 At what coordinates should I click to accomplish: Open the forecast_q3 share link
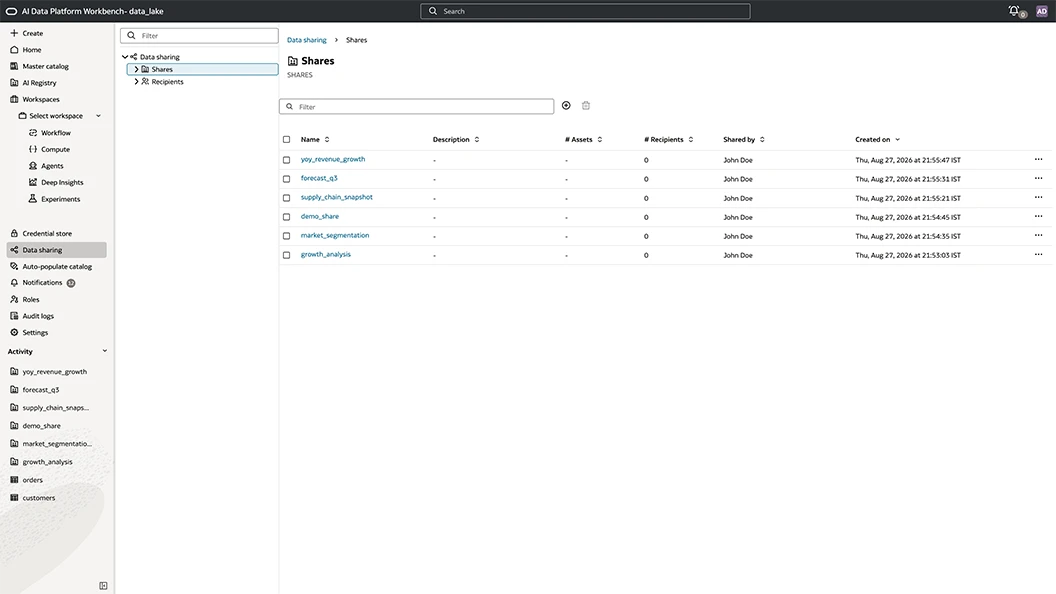pos(319,178)
